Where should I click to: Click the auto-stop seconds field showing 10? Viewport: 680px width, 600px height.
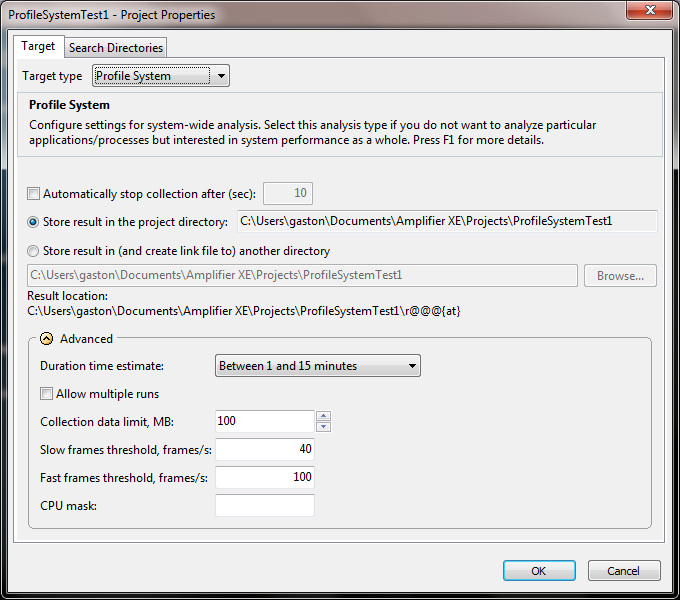coord(288,193)
